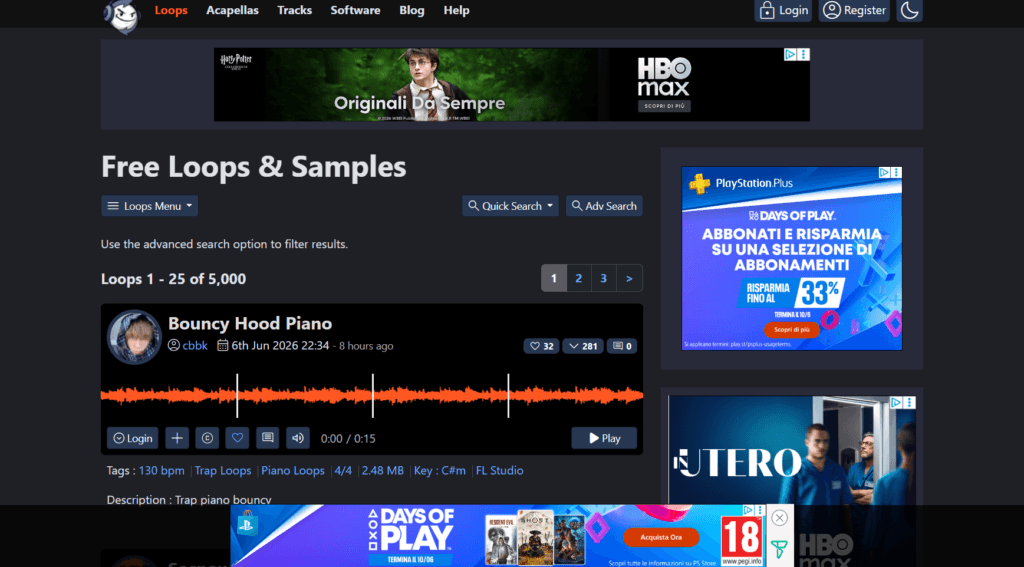Click Acquista Ora in bottom ad
The height and width of the screenshot is (567, 1024).
661,538
